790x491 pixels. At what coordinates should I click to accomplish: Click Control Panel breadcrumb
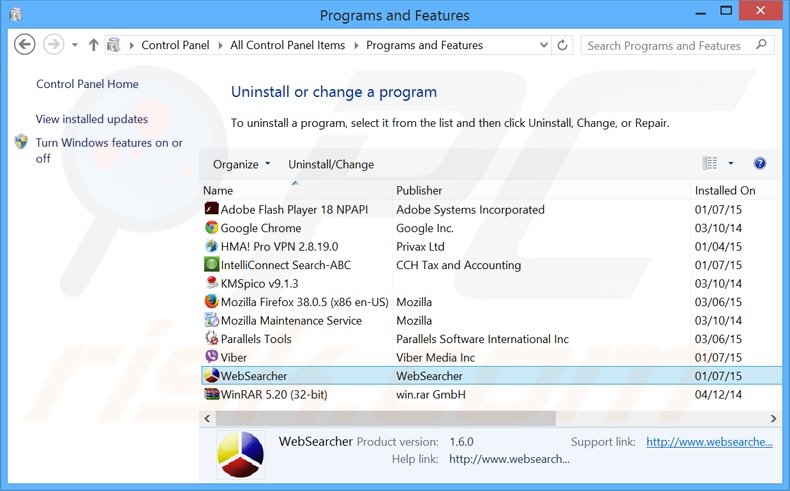coord(175,45)
